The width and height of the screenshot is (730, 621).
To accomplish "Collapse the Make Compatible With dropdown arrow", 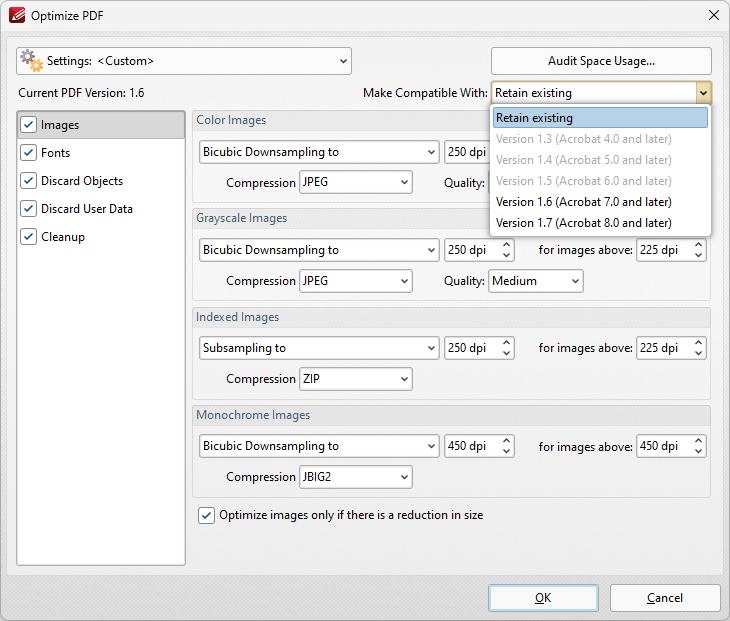I will point(703,93).
